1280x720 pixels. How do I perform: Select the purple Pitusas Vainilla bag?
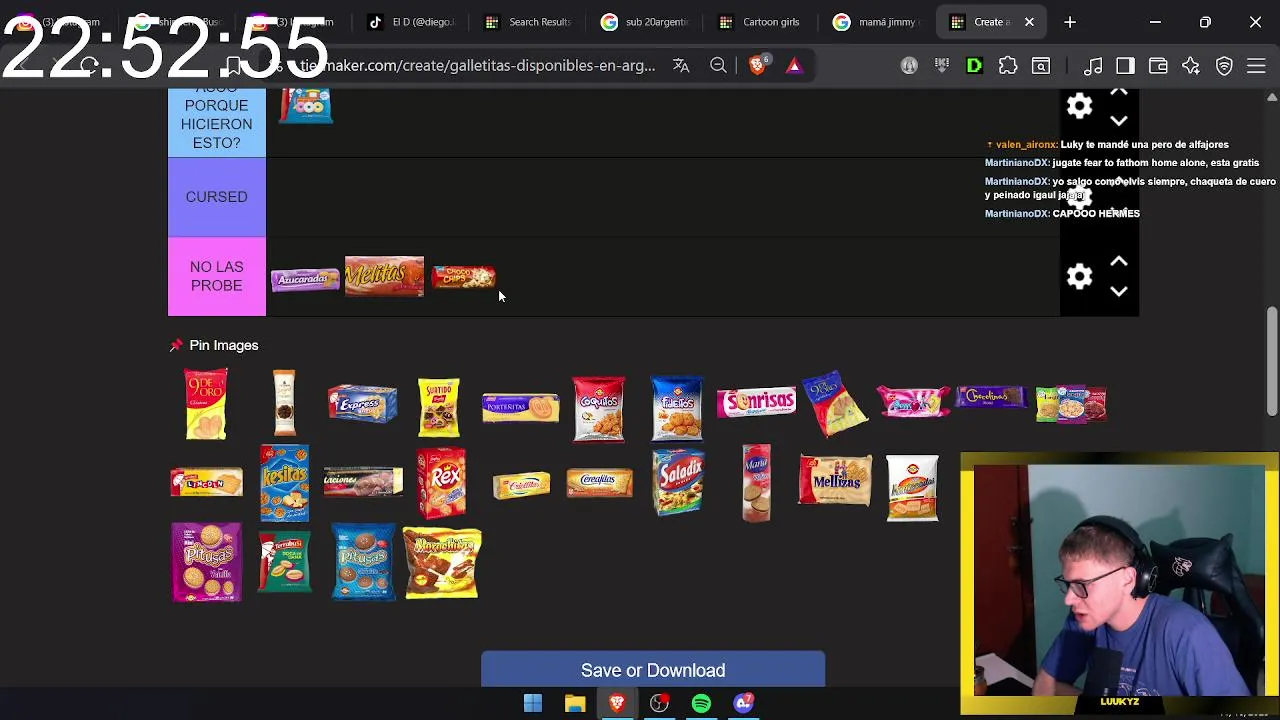[x=206, y=562]
